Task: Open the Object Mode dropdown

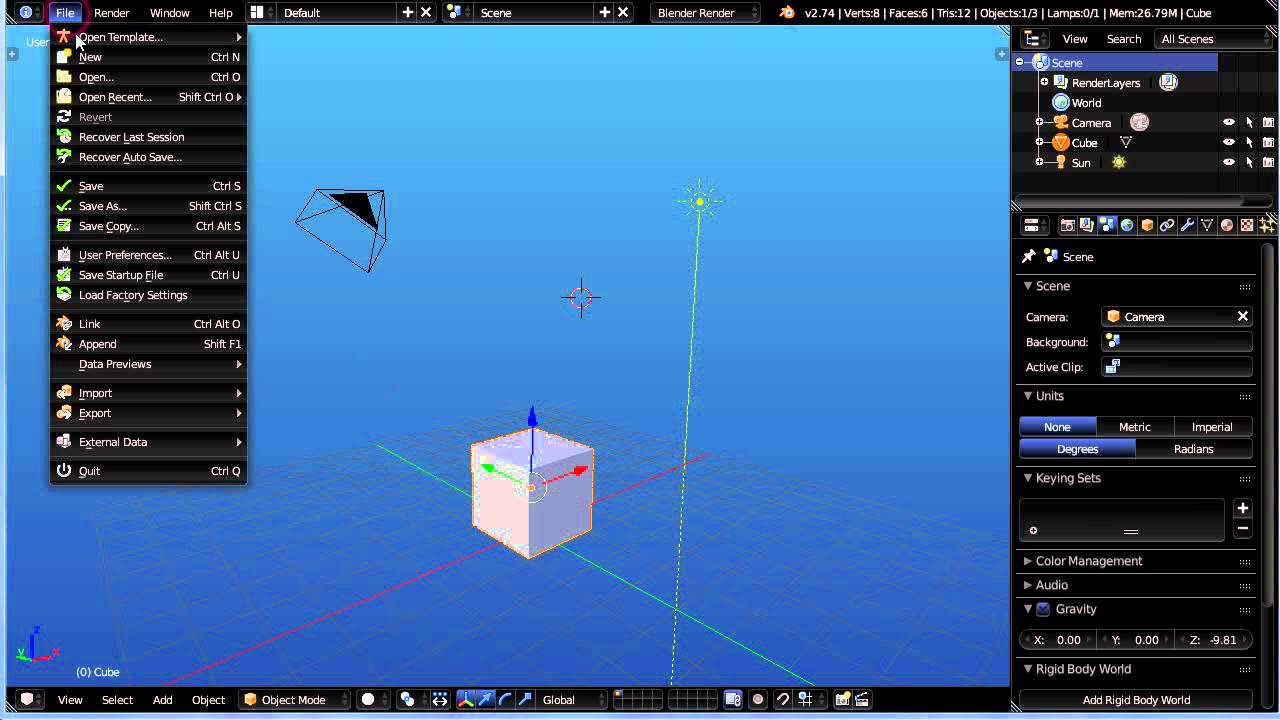Action: (295, 700)
